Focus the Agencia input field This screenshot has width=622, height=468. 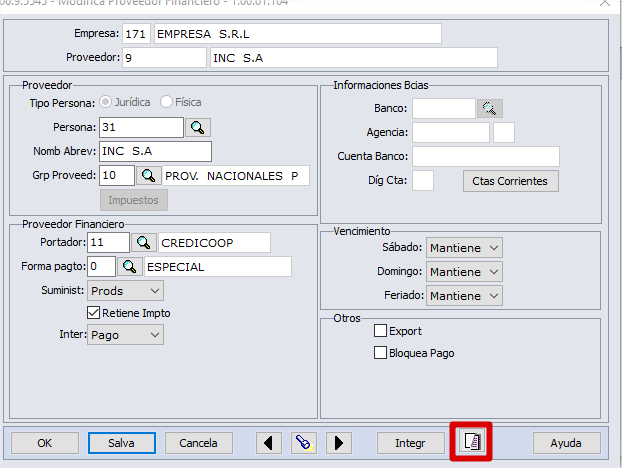[451, 132]
